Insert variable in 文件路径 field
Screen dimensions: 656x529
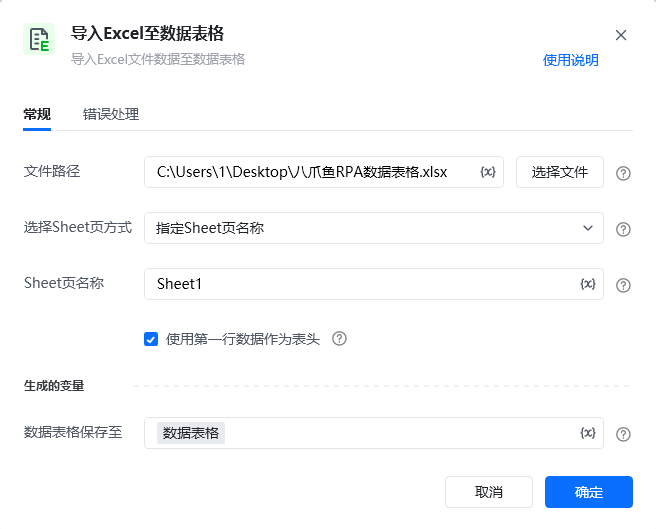click(488, 172)
